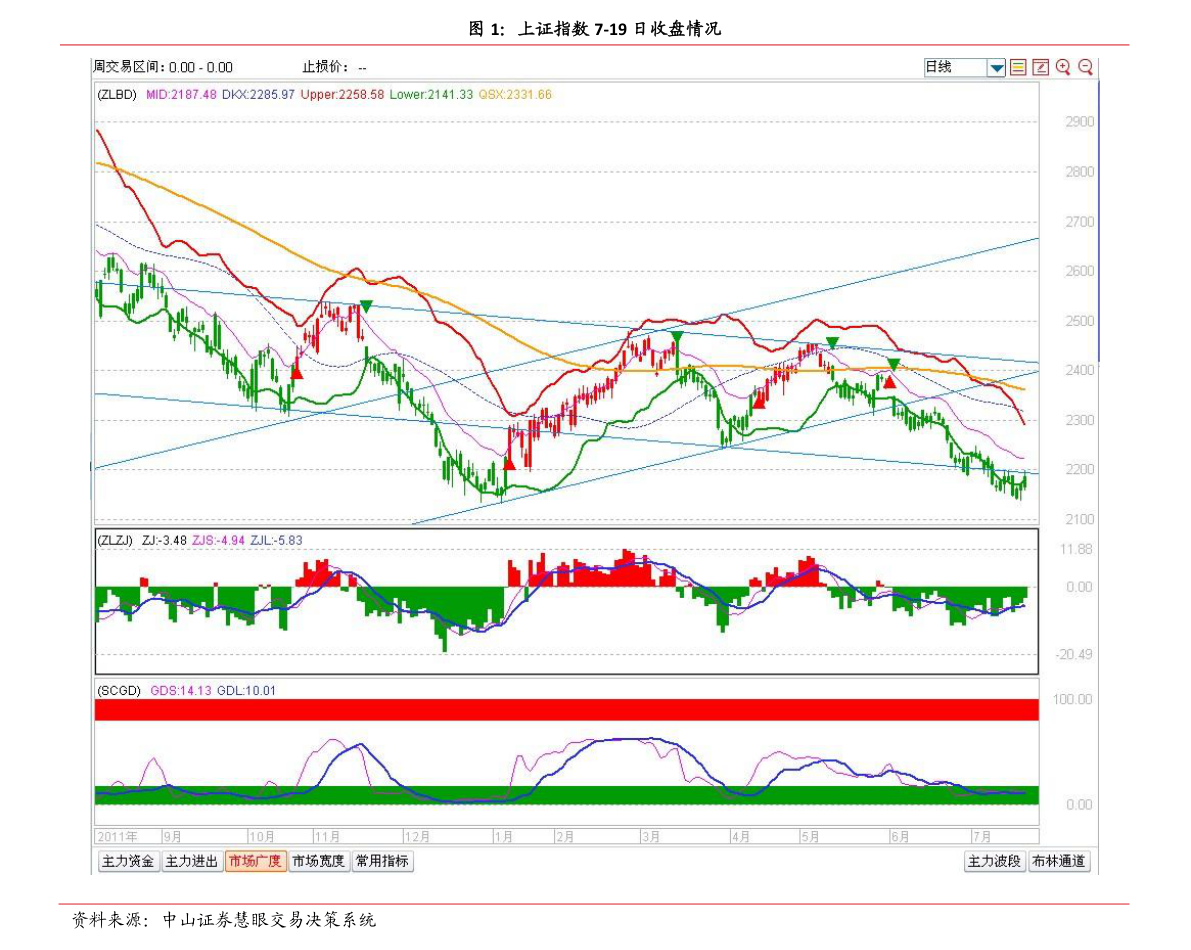1191x950 pixels.
Task: Click the (SCGD) indicator panel label
Action: (x=119, y=690)
